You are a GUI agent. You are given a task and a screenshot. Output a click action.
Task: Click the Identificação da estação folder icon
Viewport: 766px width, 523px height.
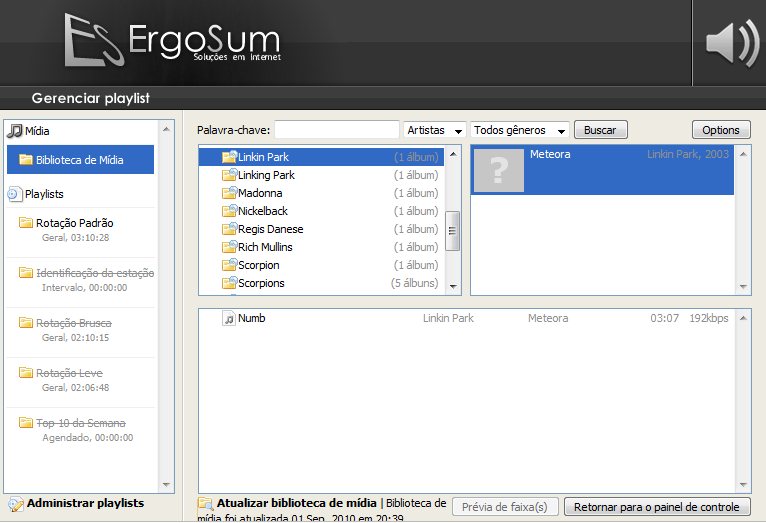[26, 272]
